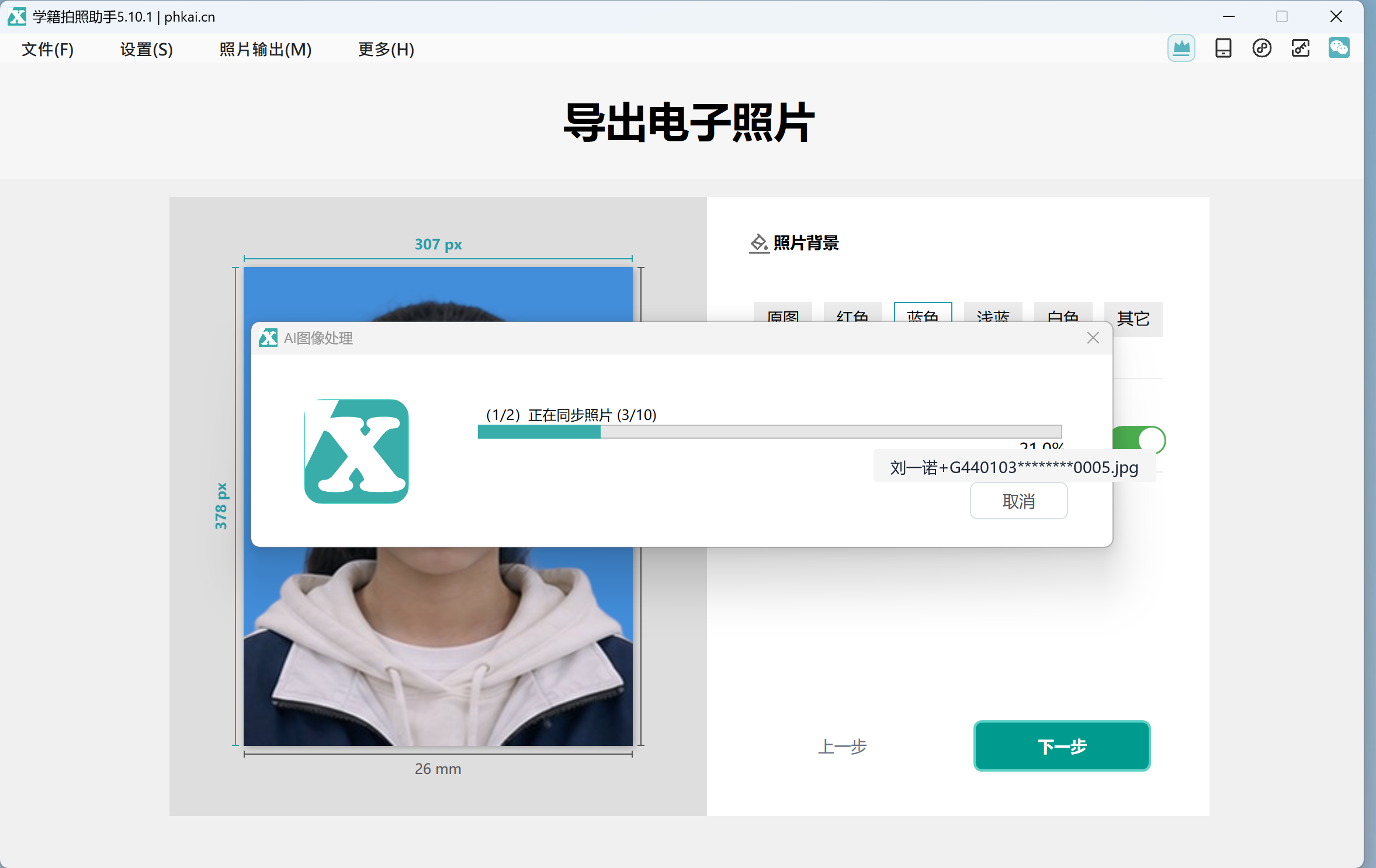Screen dimensions: 1376x868
Task: Go back with 上一步
Action: tap(842, 747)
